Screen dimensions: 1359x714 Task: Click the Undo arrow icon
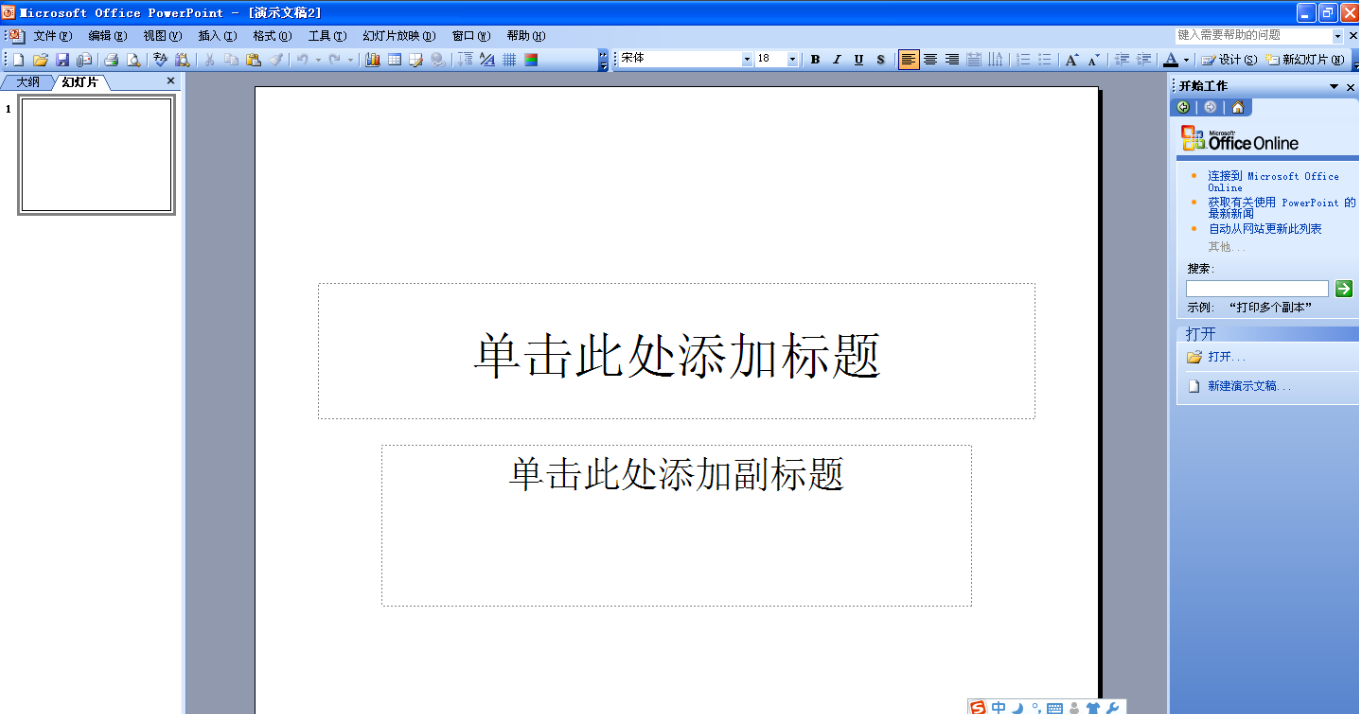[301, 60]
